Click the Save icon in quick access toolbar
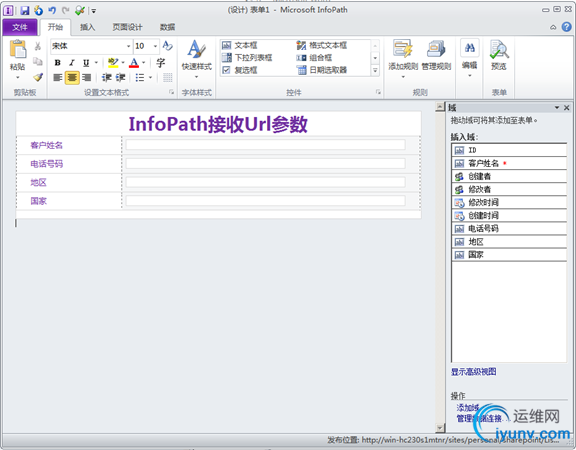 click(25, 10)
